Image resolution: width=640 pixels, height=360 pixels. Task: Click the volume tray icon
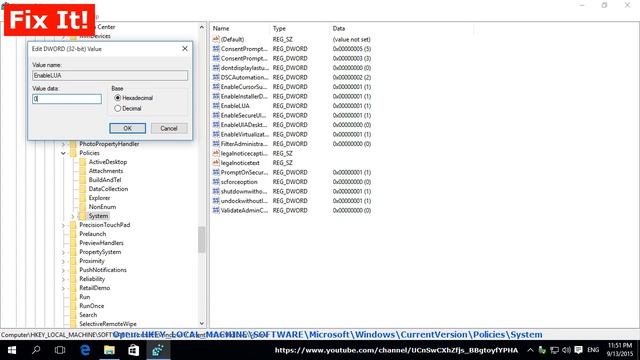[566, 350]
